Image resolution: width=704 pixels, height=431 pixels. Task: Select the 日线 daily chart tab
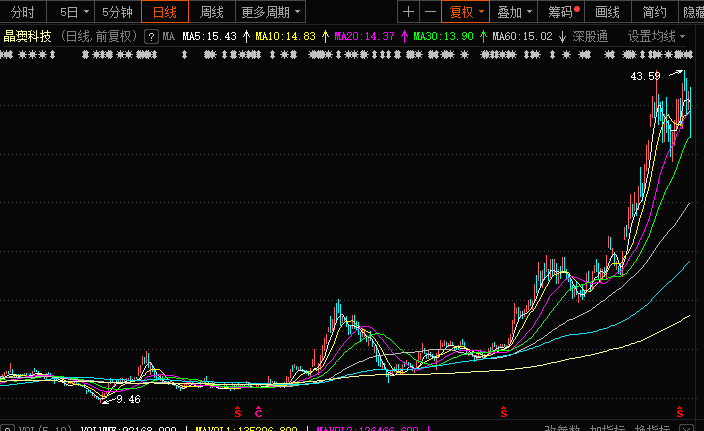click(164, 12)
